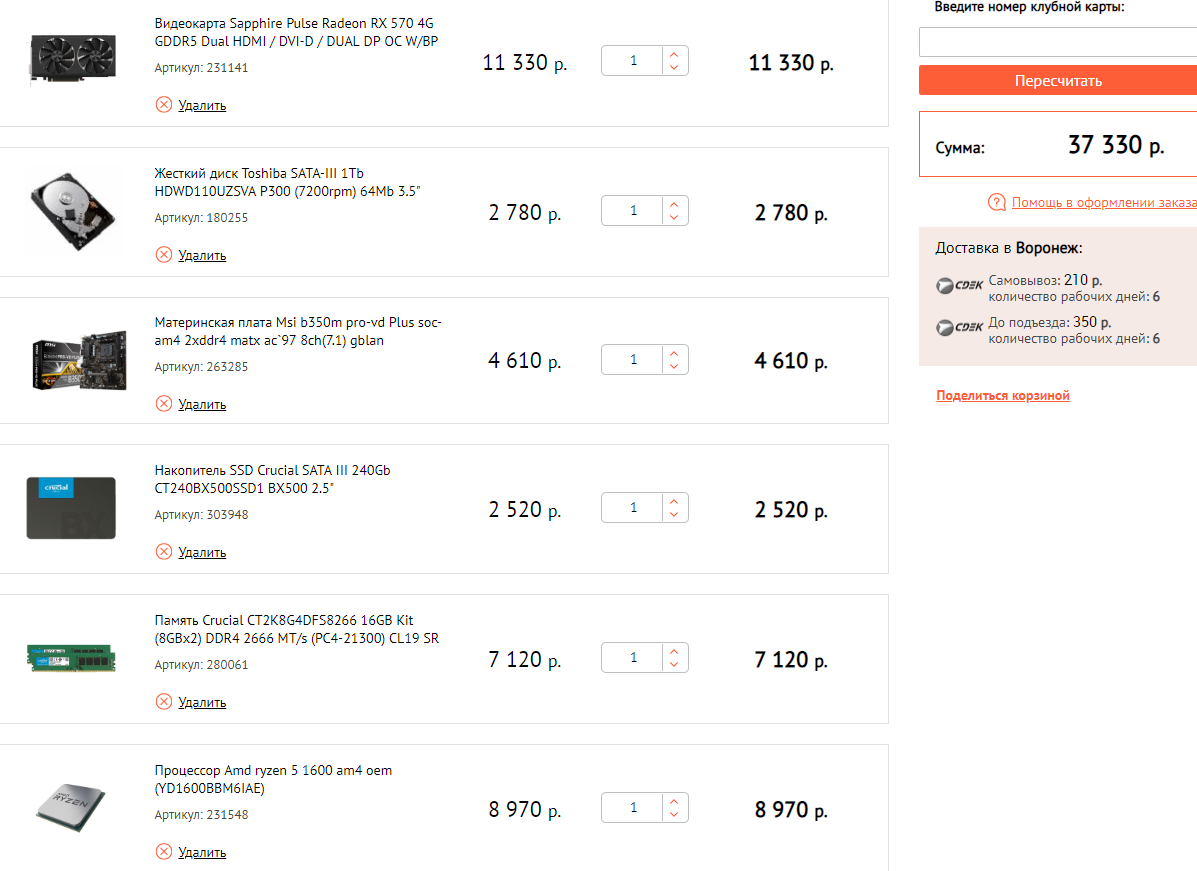Click the delete X icon for Crucial 16GB memory
This screenshot has height=871, width=1197.
pos(164,702)
